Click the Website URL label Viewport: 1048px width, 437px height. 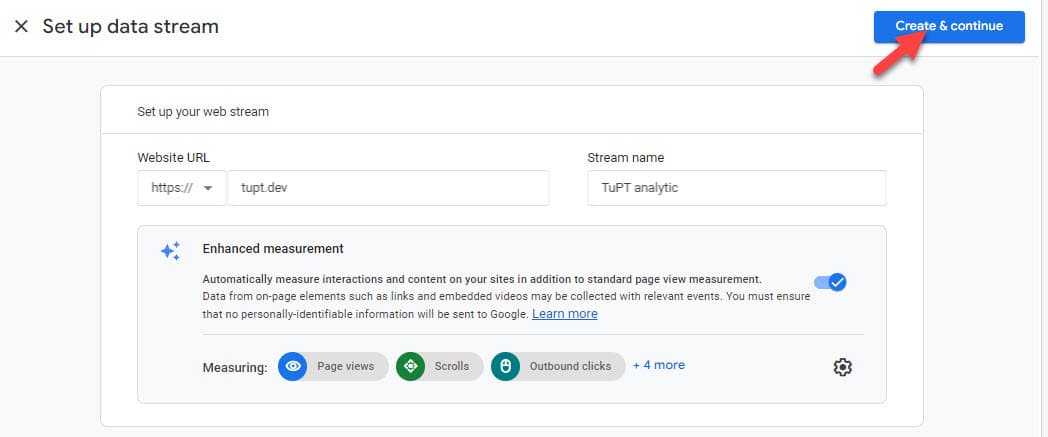(174, 158)
